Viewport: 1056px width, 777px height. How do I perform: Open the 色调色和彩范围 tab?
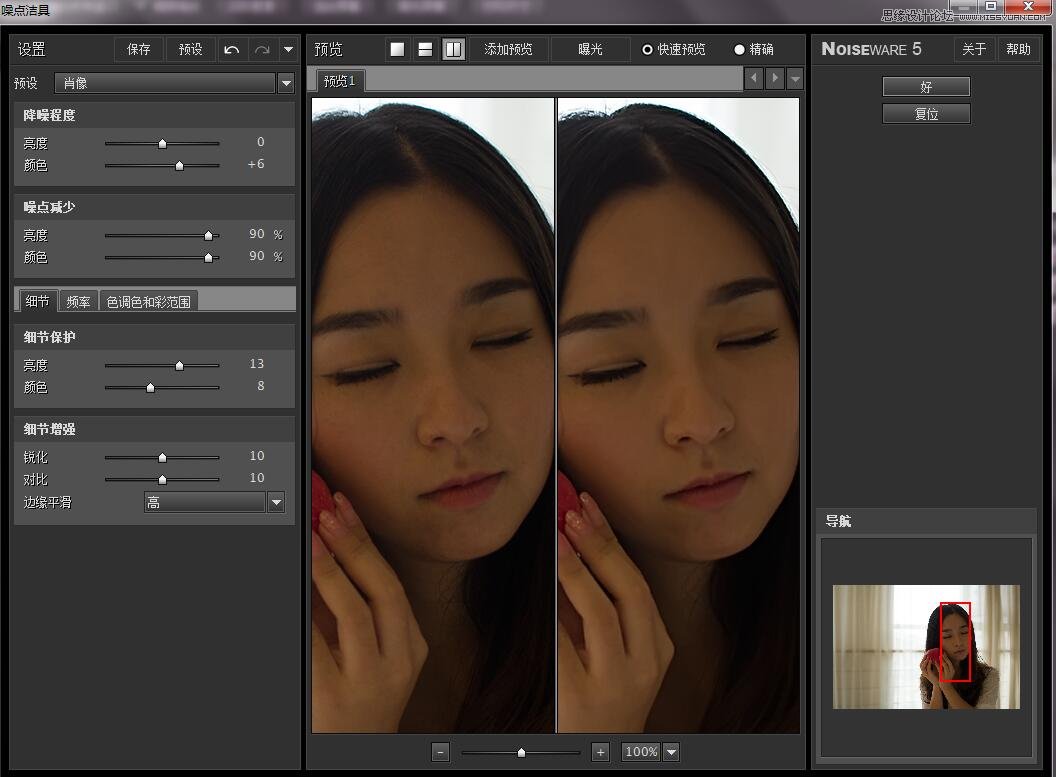(148, 301)
